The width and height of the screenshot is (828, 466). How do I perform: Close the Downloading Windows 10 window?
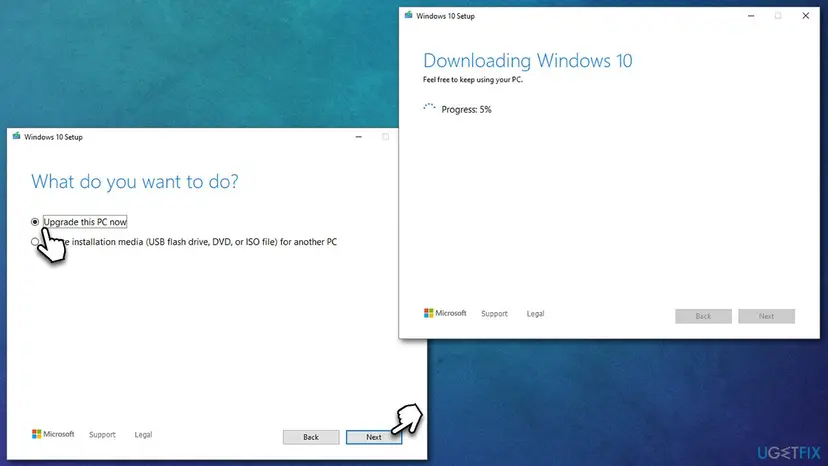[x=806, y=16]
